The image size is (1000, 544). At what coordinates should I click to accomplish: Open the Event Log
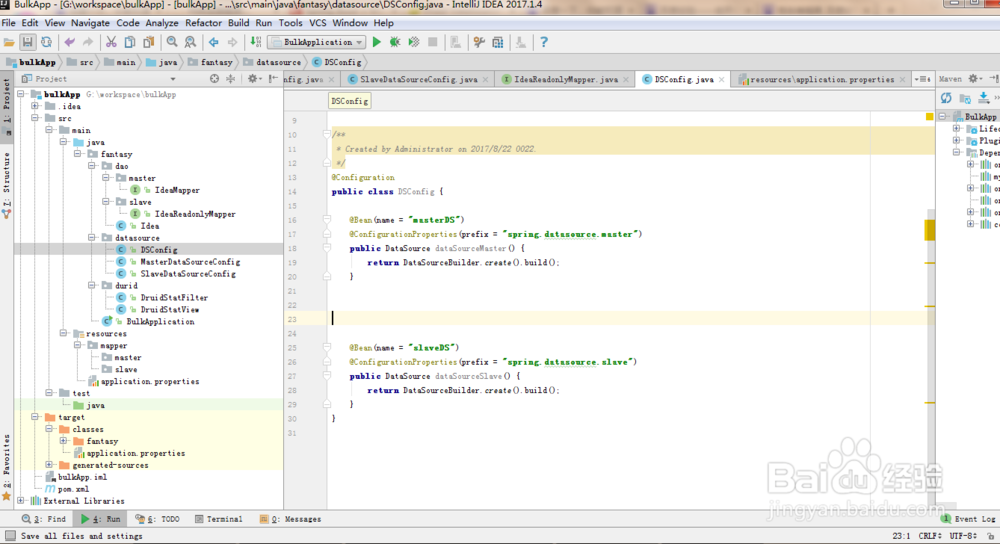click(968, 519)
